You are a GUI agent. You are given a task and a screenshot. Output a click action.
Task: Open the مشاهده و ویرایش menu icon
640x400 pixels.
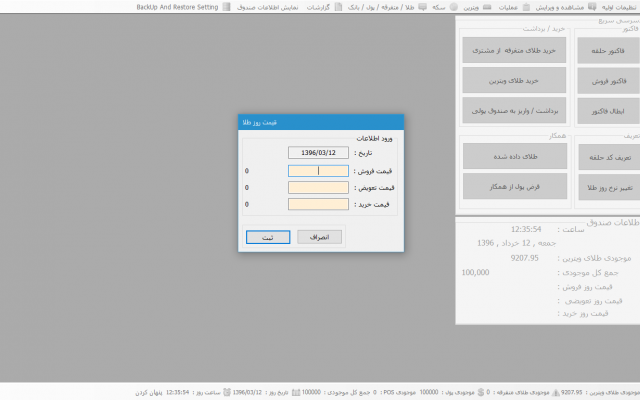(592, 7)
